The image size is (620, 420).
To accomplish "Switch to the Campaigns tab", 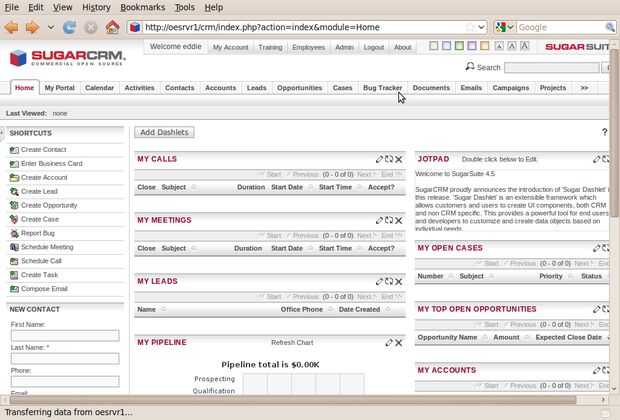I will (x=510, y=88).
